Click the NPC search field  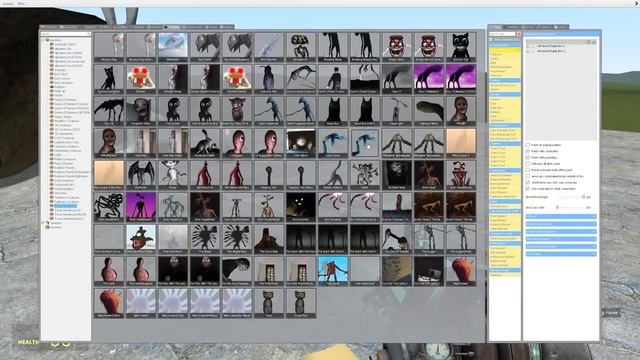point(65,34)
